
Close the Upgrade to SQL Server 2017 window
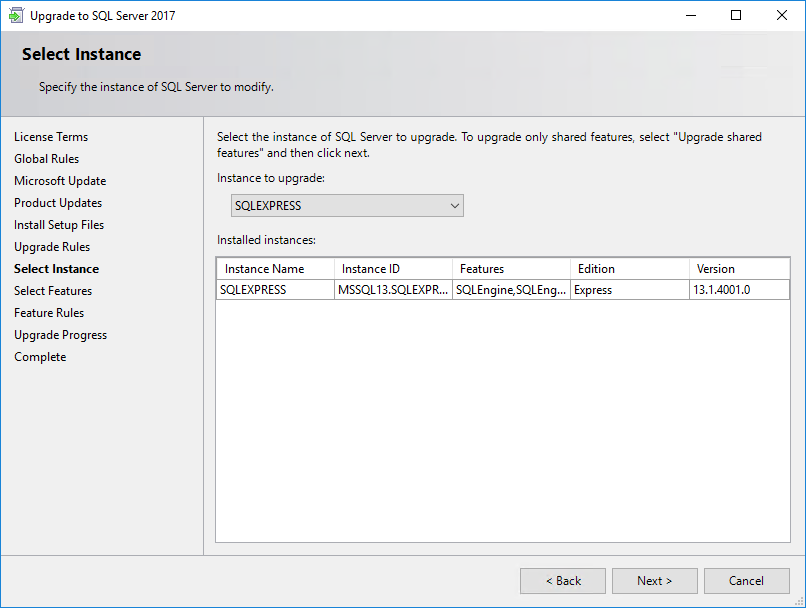click(782, 15)
